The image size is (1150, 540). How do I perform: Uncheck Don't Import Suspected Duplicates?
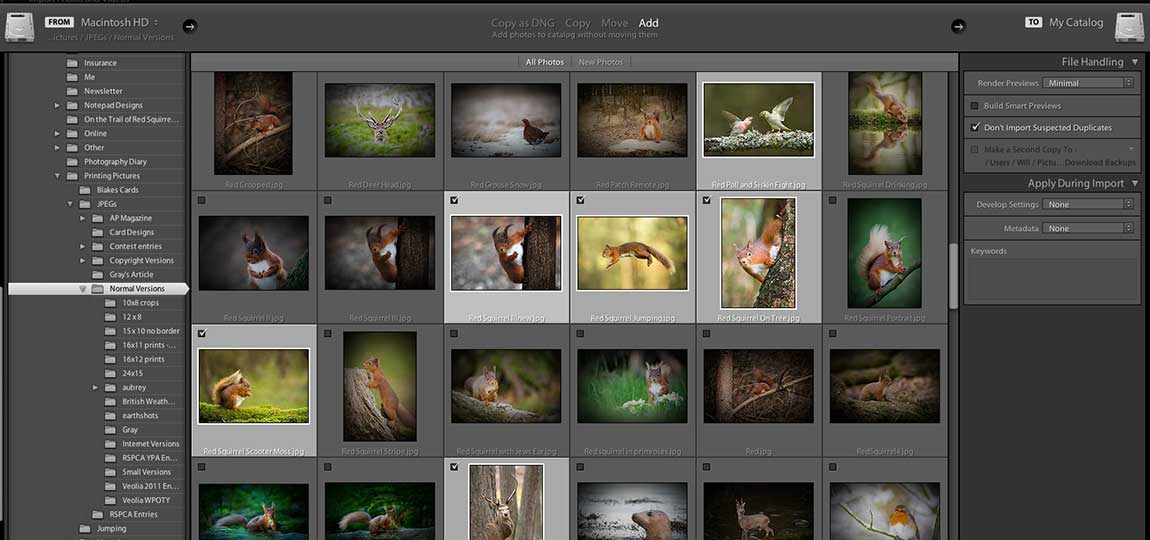(x=975, y=127)
